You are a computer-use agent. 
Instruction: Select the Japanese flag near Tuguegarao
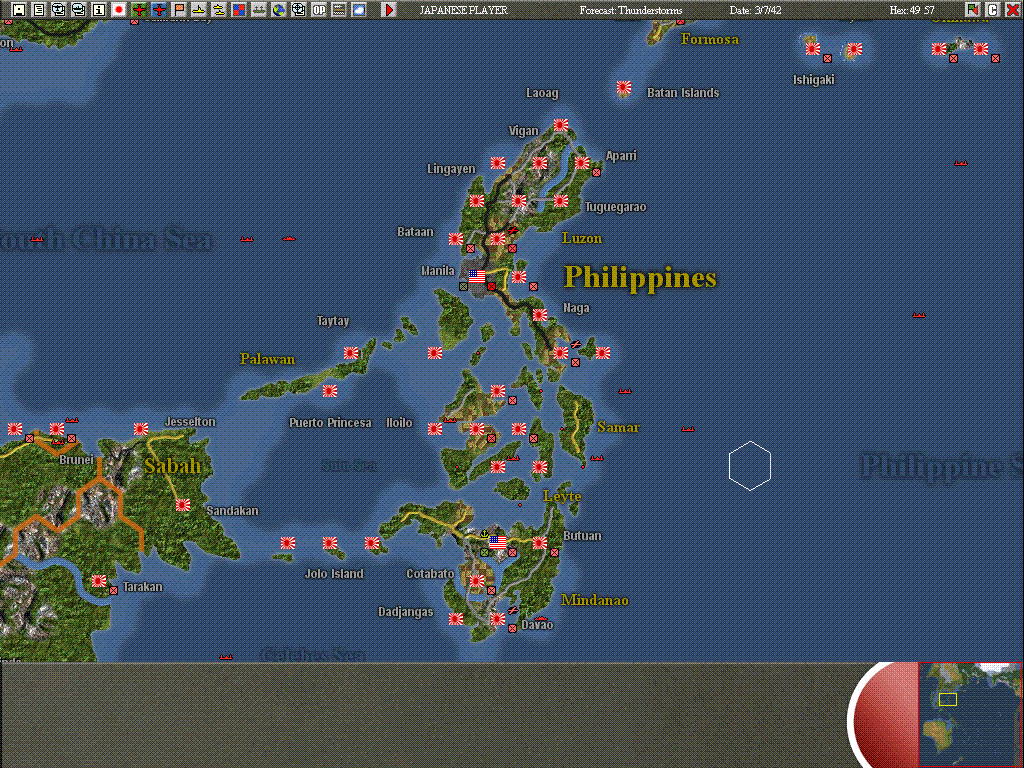[561, 200]
